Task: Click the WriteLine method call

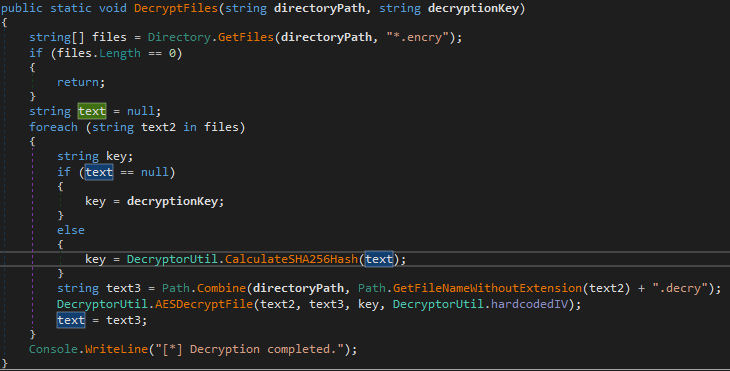Action: [x=116, y=349]
